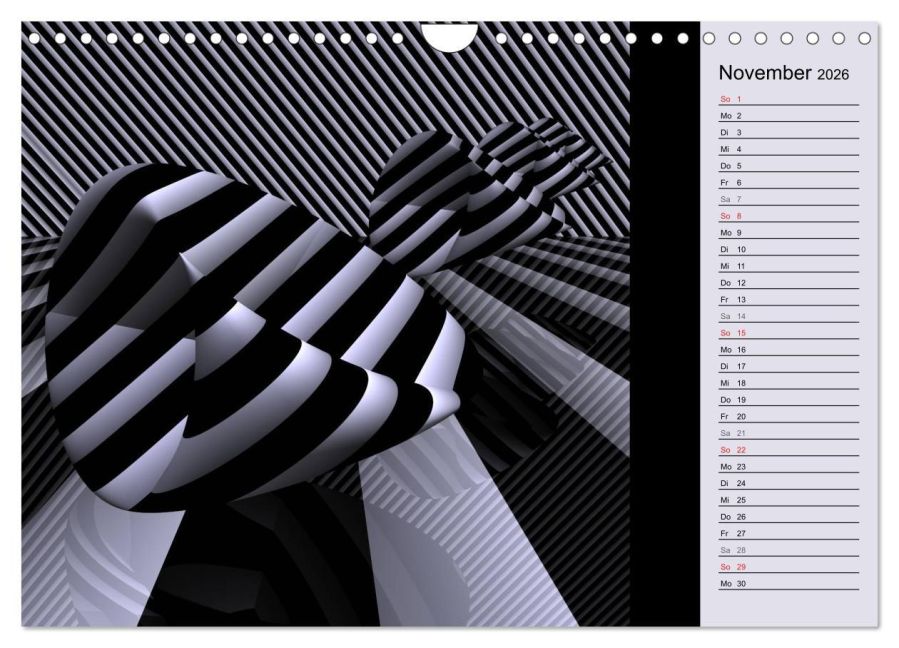Select the Do 26 date row

(789, 517)
